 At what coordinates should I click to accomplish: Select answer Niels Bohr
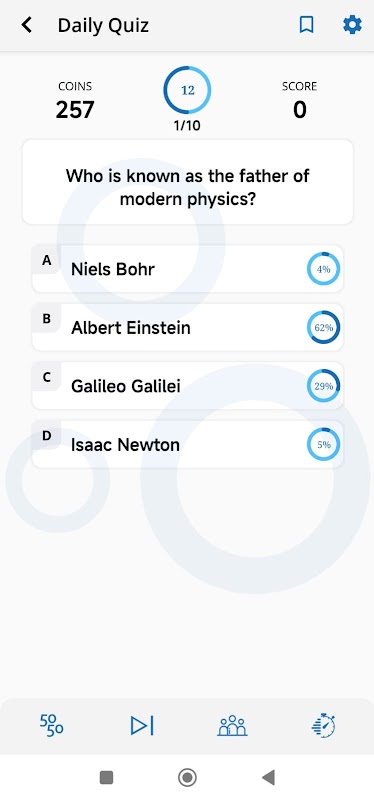[187, 269]
